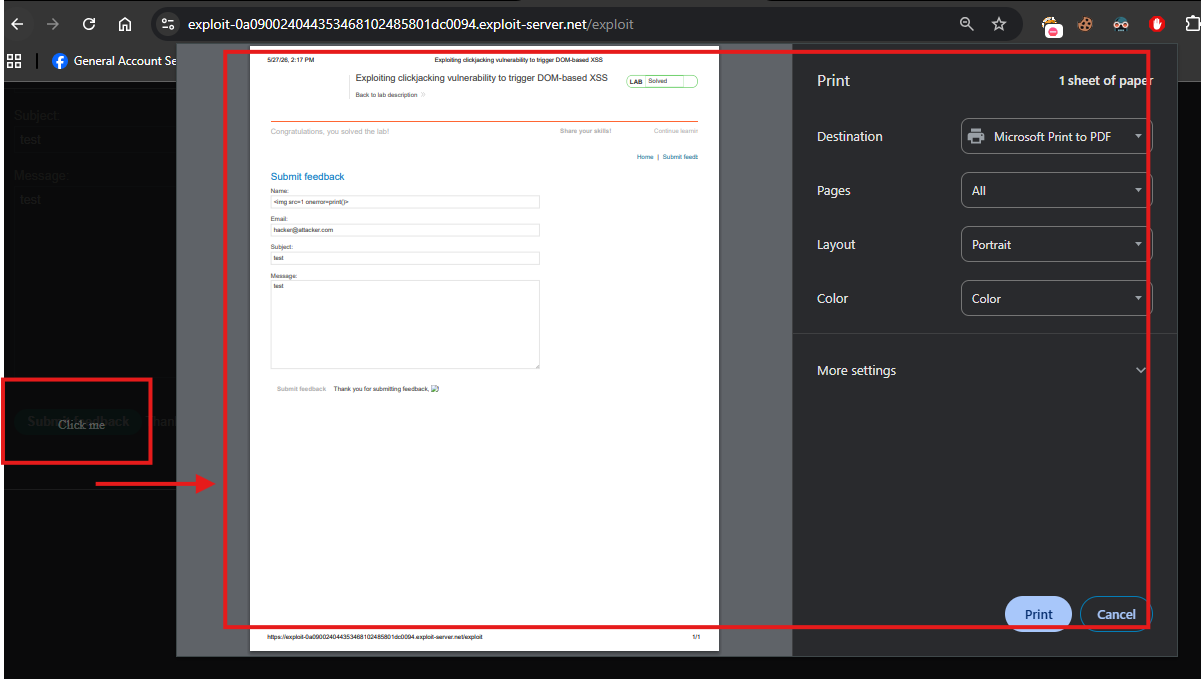Open the General Account Settings bookmark
This screenshot has width=1201, height=679.
pos(114,61)
